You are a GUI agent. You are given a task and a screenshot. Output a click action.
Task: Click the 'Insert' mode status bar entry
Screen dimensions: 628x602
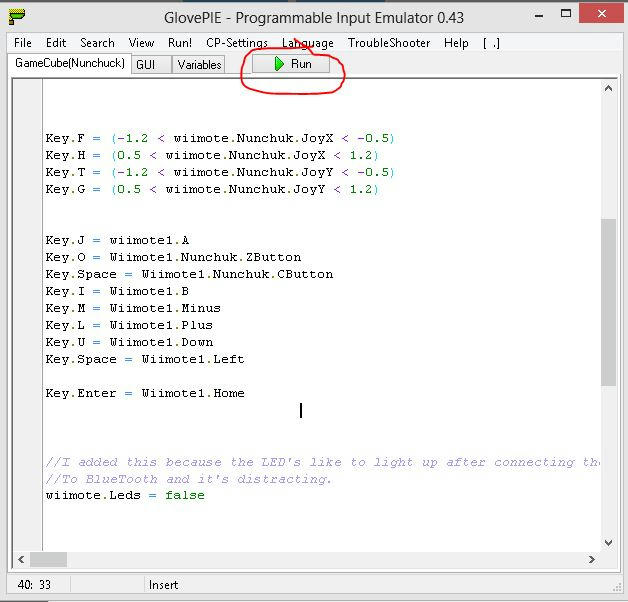click(x=163, y=585)
